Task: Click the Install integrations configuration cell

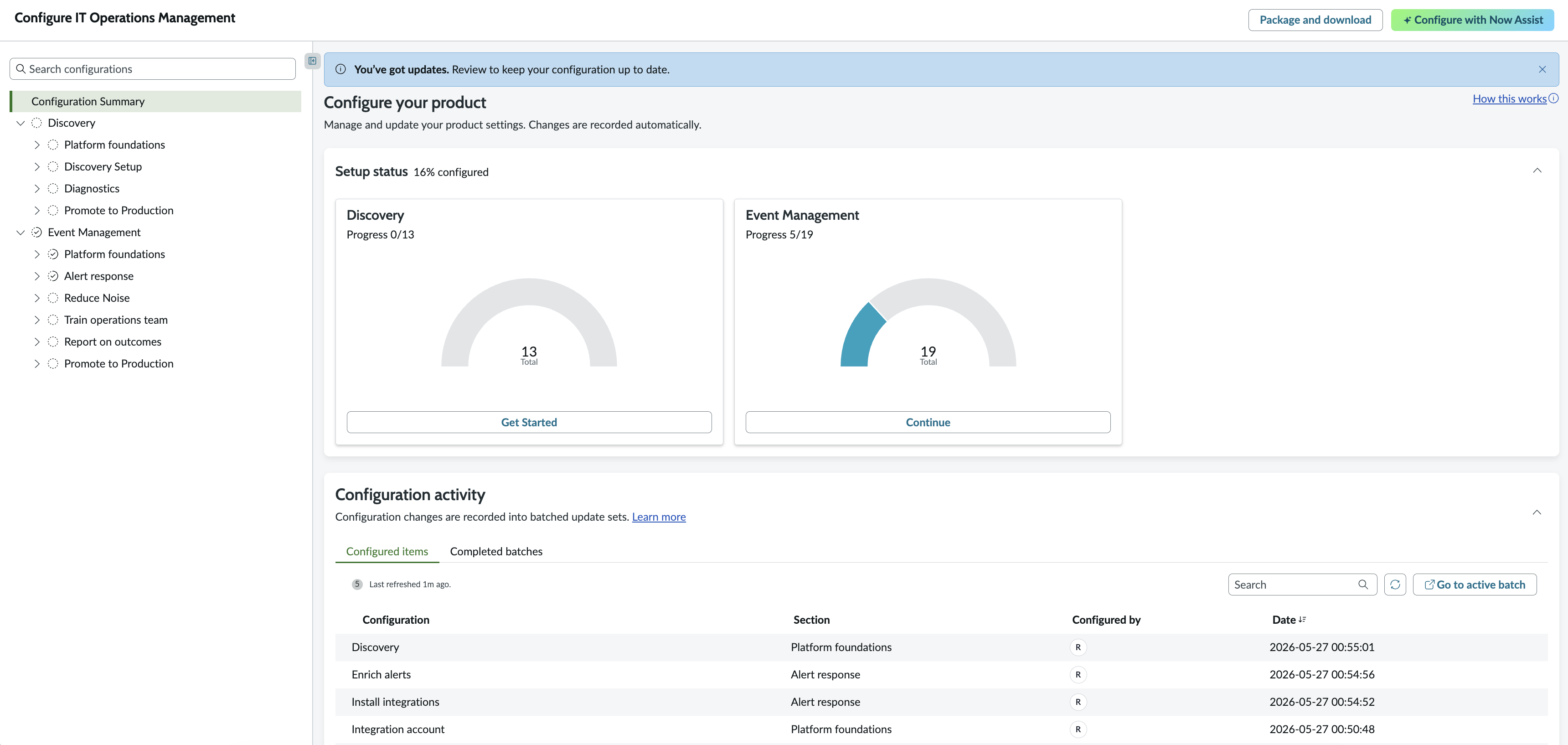Action: coord(395,702)
